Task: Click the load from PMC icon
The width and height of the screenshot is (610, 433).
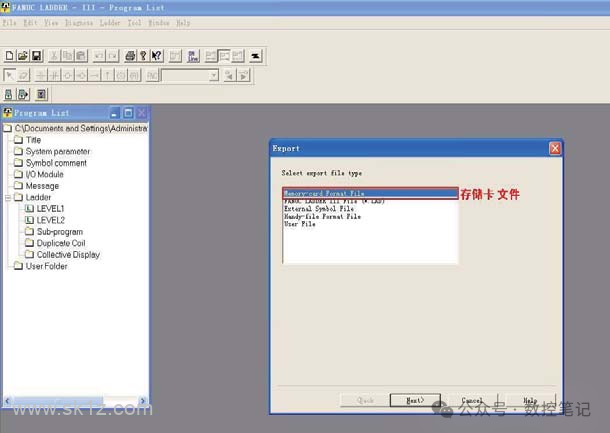Action: coord(9,94)
